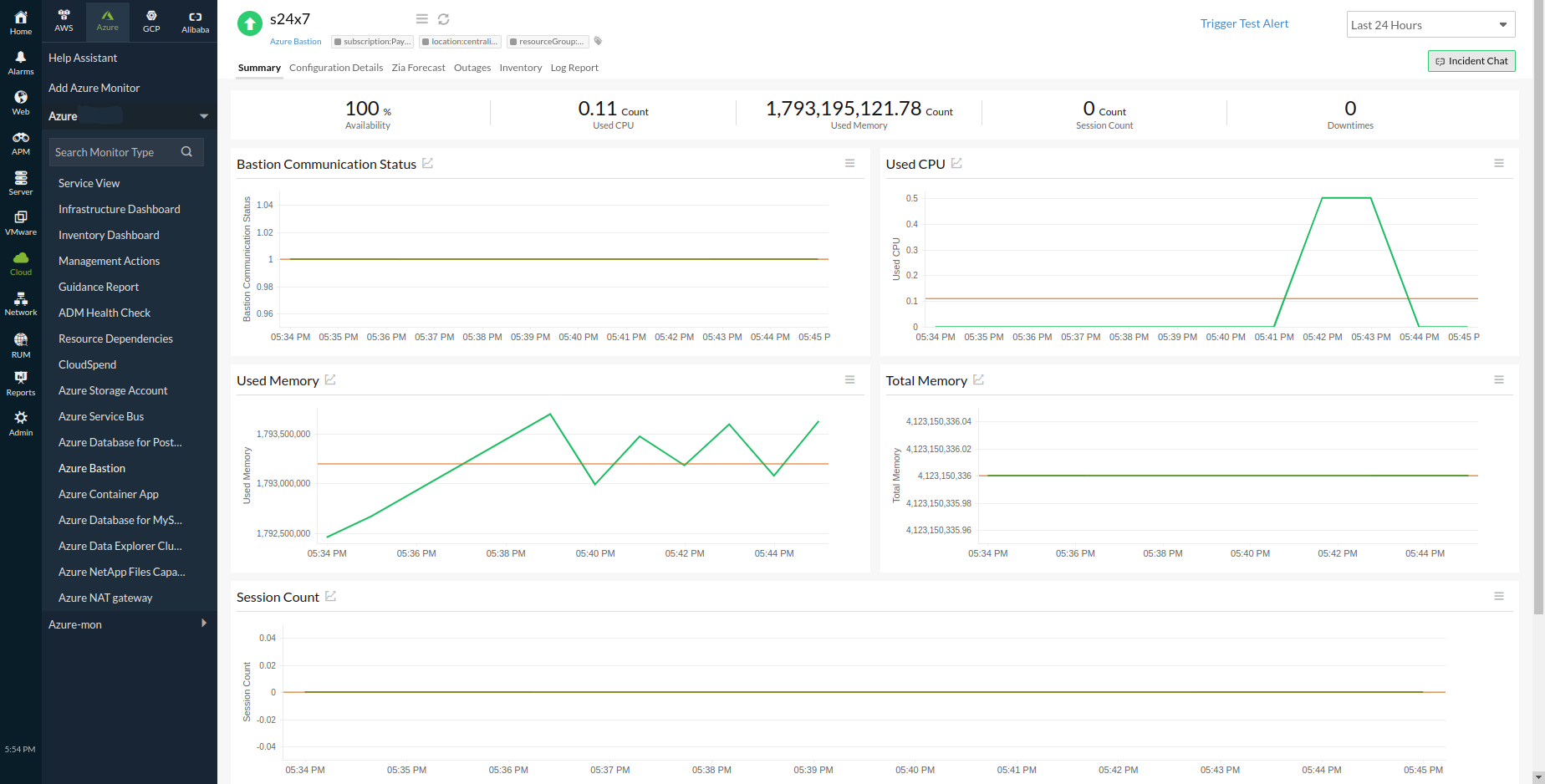Screen dimensions: 1545x784
Task: Open Total Memory chart options menu
Action: point(1499,379)
